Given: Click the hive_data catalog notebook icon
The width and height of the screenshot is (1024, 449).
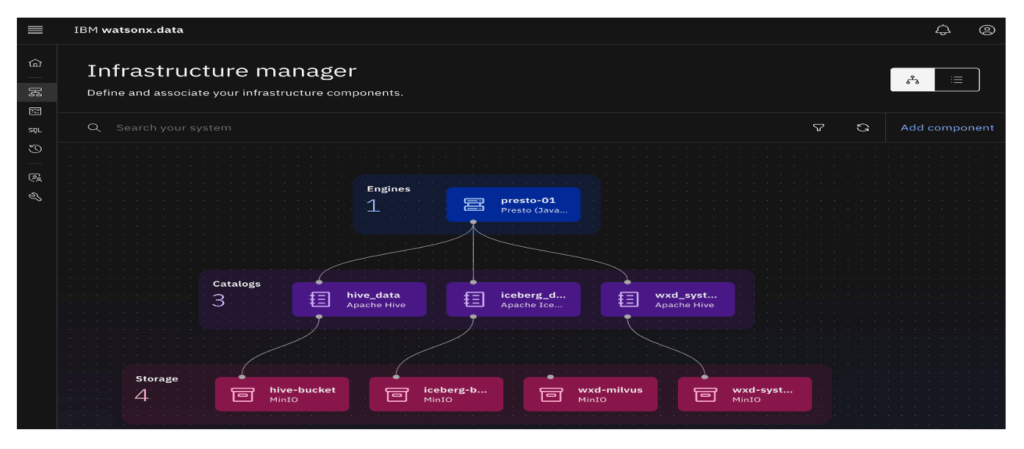Looking at the screenshot, I should [320, 300].
